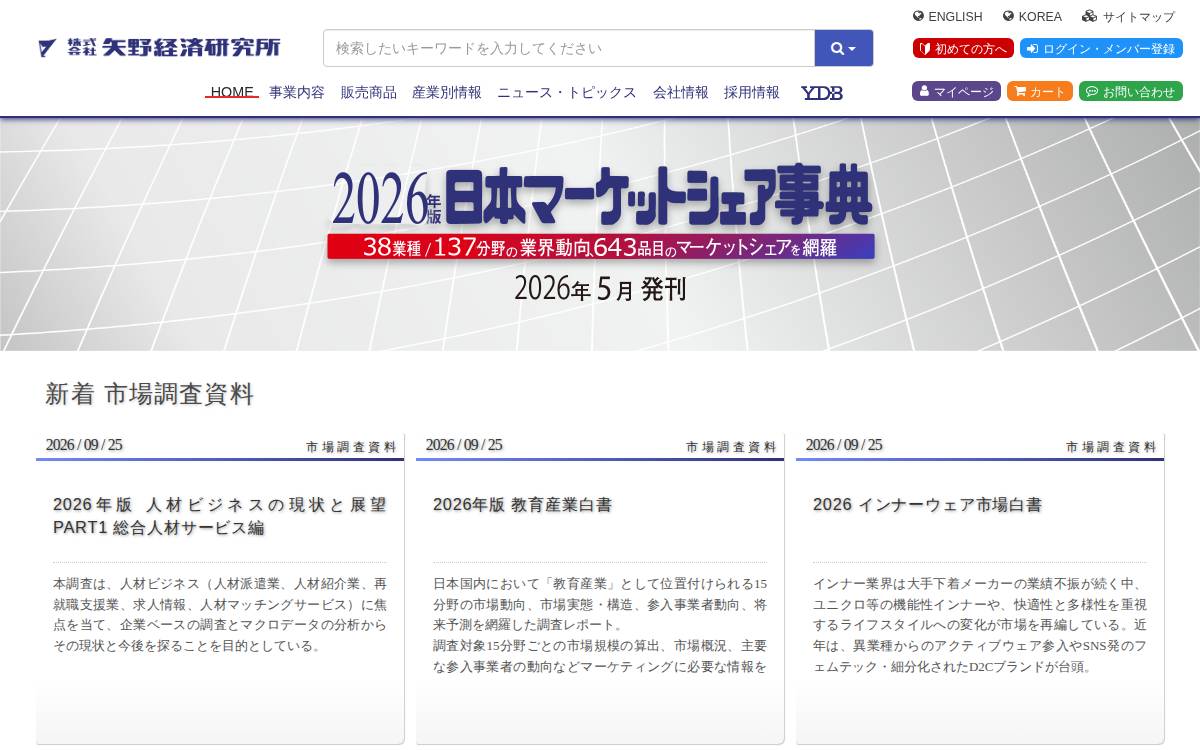
Task: Click the Yano Research Institute logo
Action: pos(159,47)
